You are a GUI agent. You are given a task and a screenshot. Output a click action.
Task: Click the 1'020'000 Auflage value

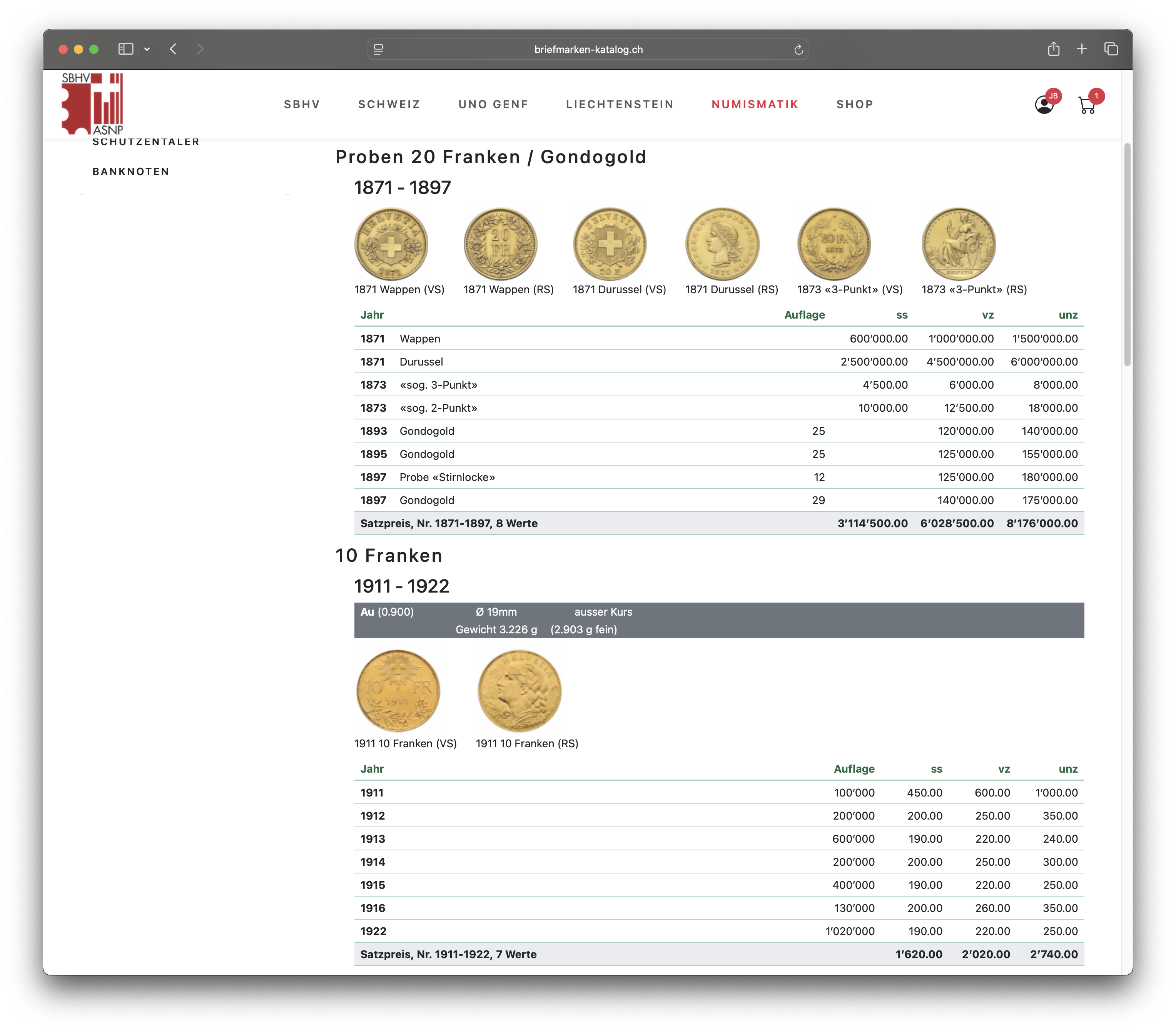click(x=850, y=931)
